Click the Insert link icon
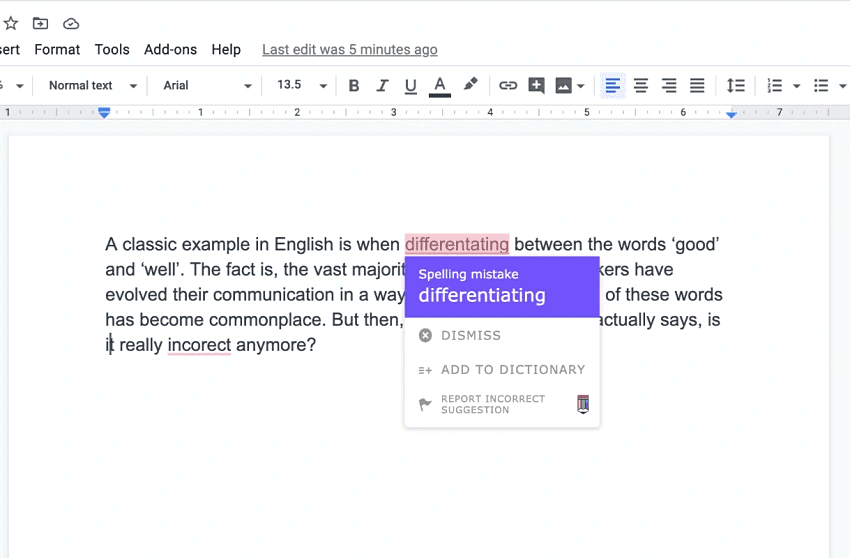The width and height of the screenshot is (850, 558). (x=508, y=86)
